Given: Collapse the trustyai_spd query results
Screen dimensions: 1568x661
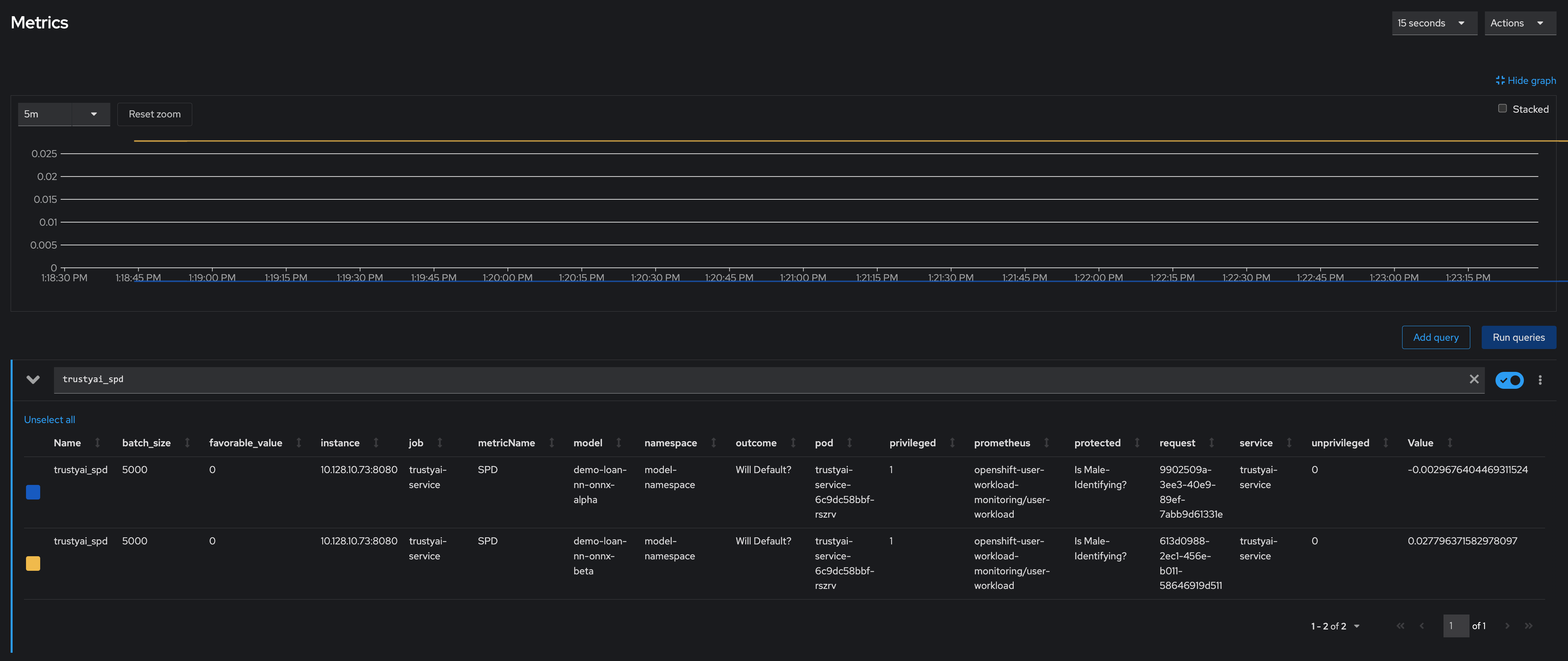Looking at the screenshot, I should tap(33, 379).
